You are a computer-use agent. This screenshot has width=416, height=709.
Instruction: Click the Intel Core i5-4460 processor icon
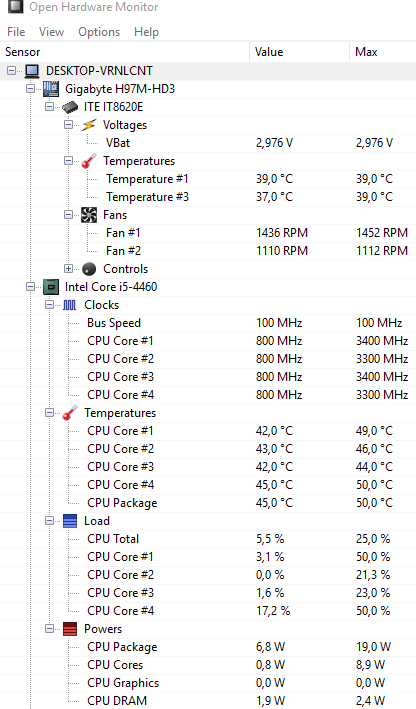click(x=51, y=287)
